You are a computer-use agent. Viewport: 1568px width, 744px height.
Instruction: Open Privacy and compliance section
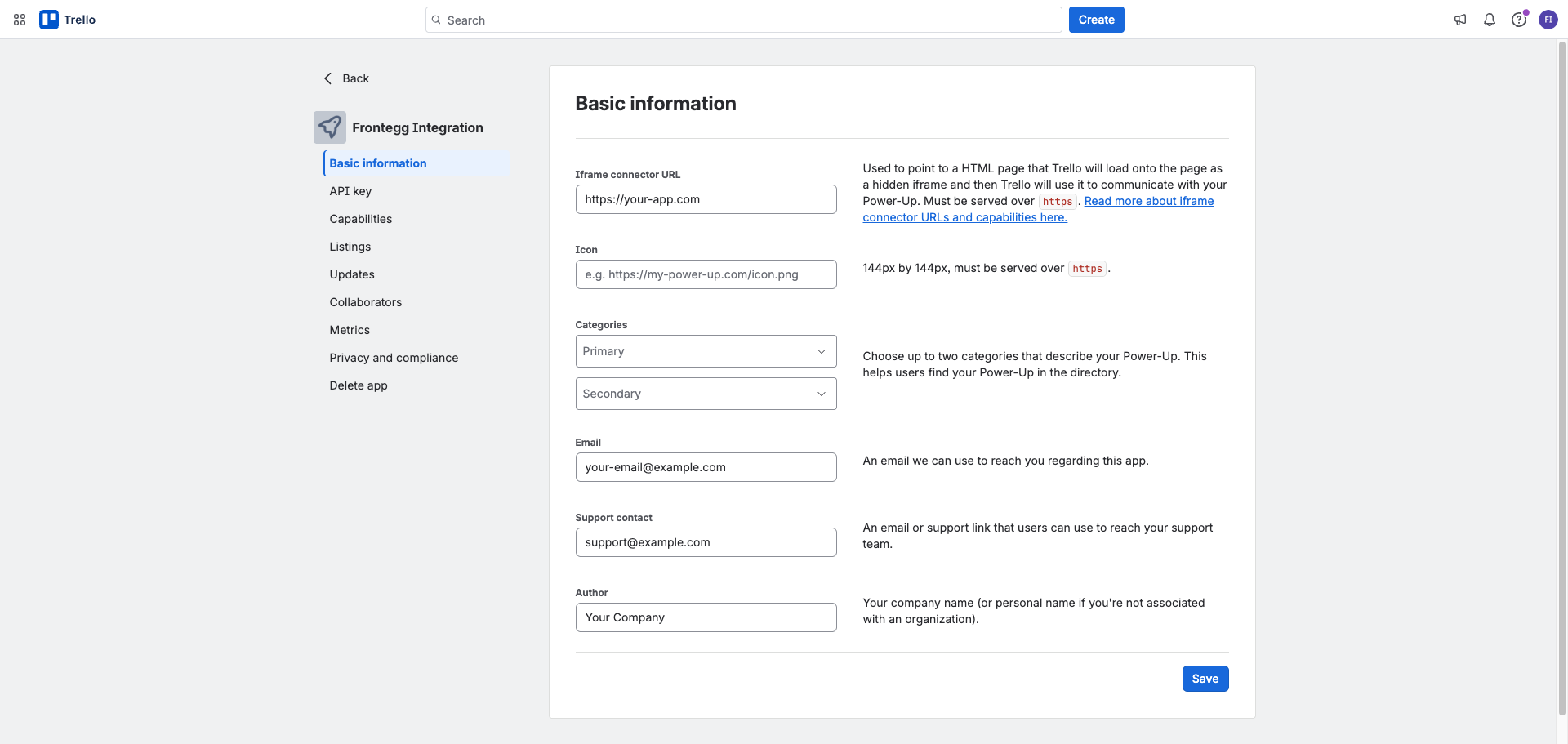tap(394, 358)
